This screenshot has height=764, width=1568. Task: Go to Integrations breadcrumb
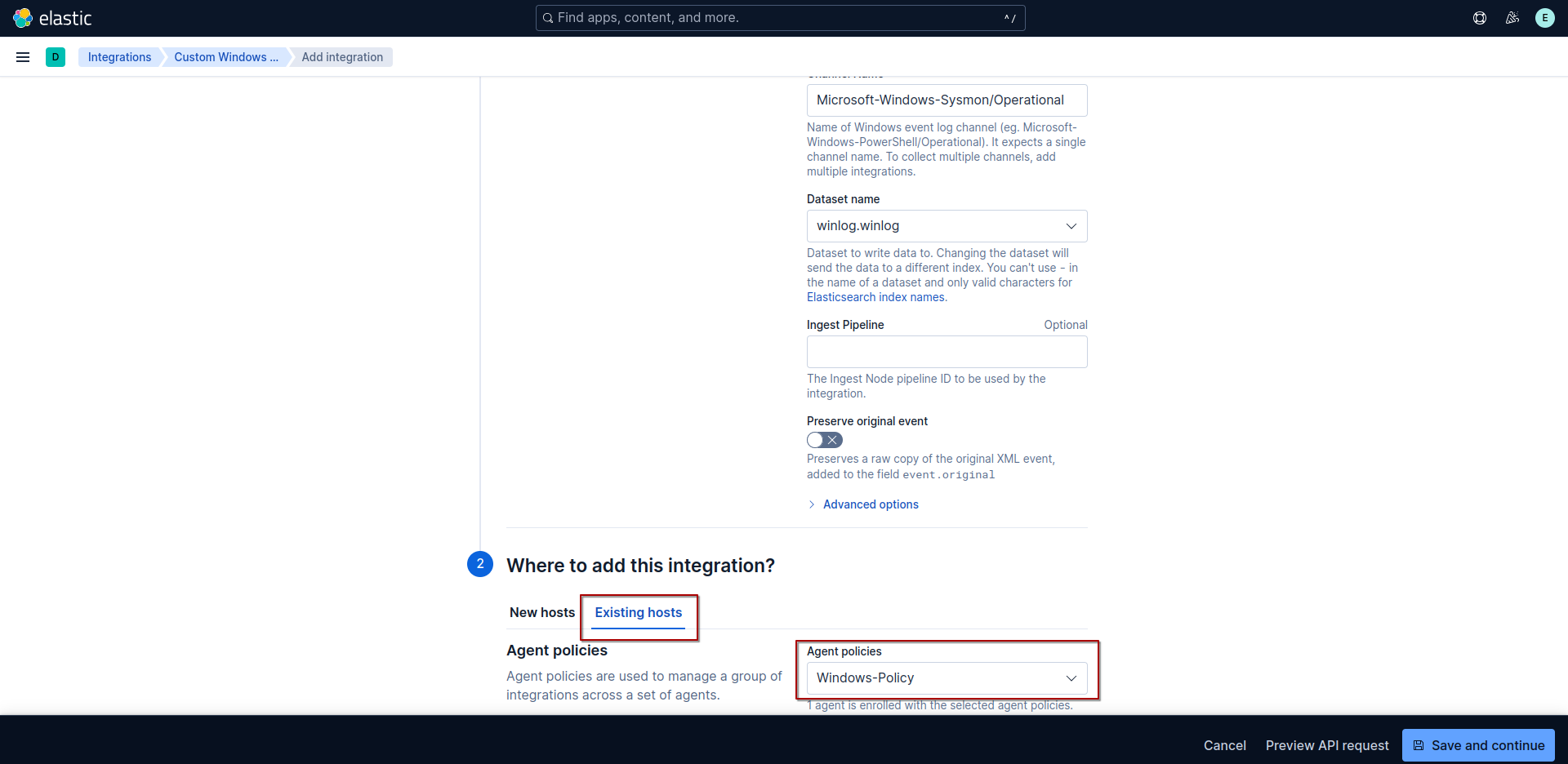coord(119,57)
